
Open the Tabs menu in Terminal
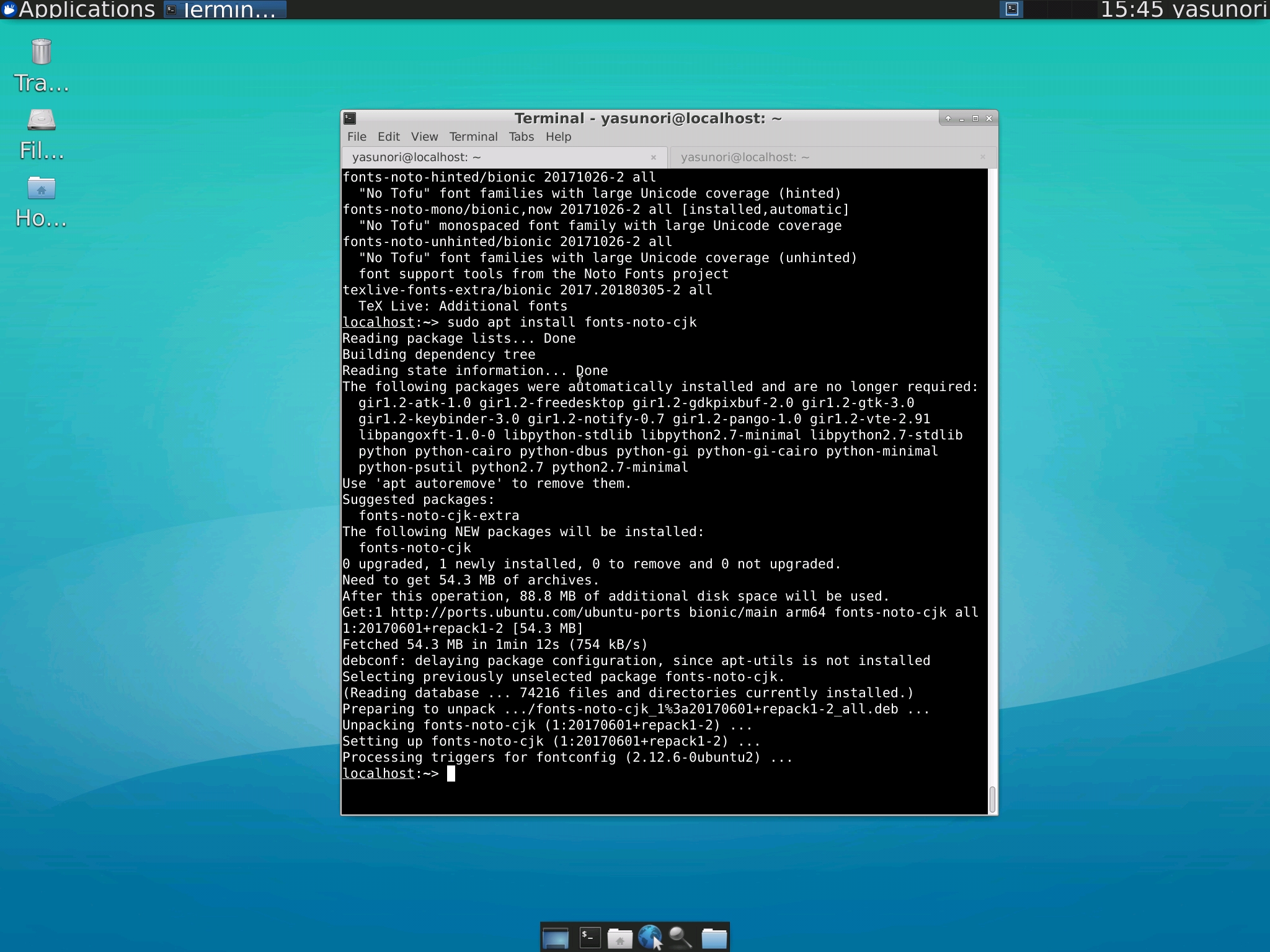click(x=520, y=137)
